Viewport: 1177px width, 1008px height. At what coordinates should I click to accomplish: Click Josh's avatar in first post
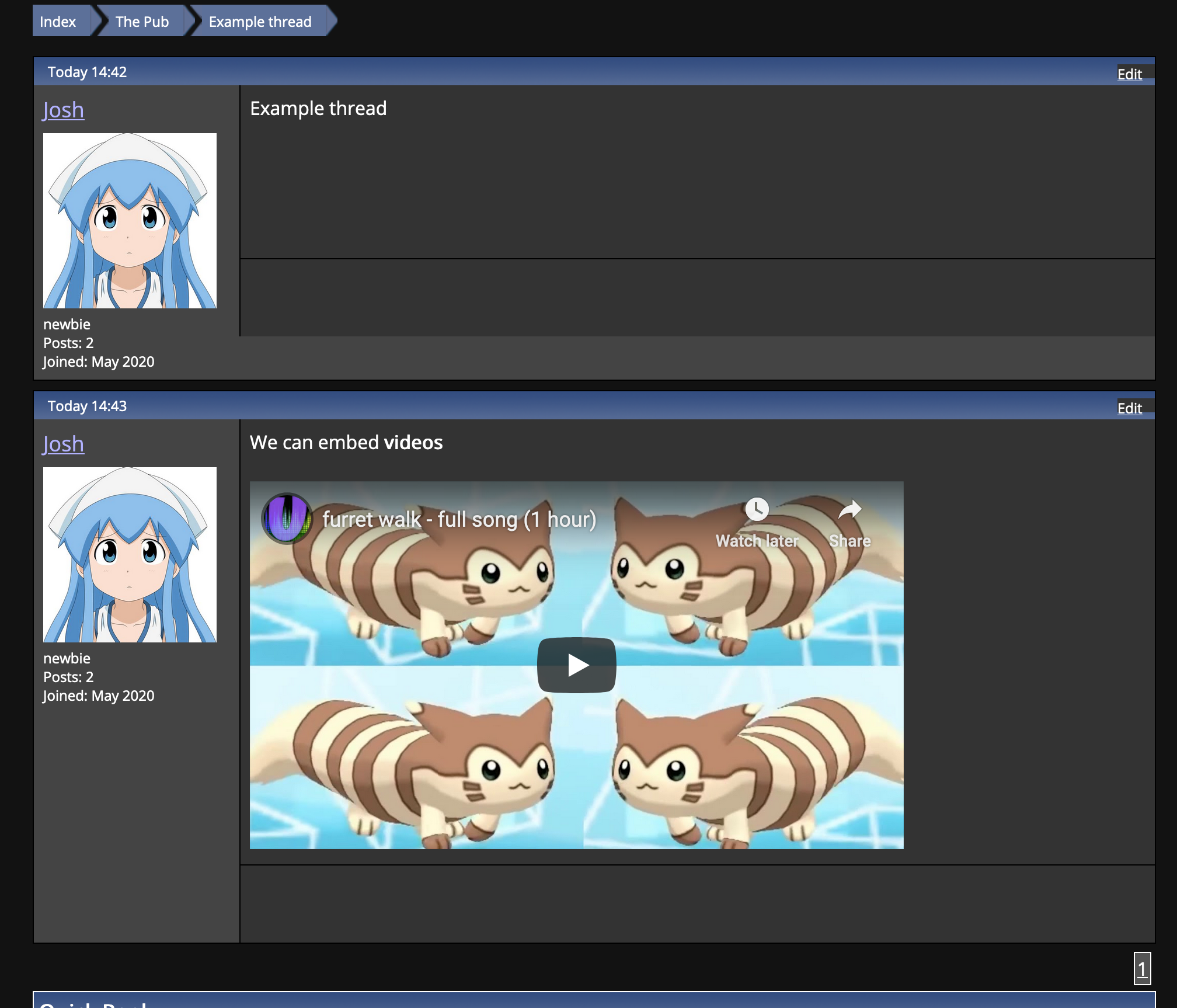(130, 221)
